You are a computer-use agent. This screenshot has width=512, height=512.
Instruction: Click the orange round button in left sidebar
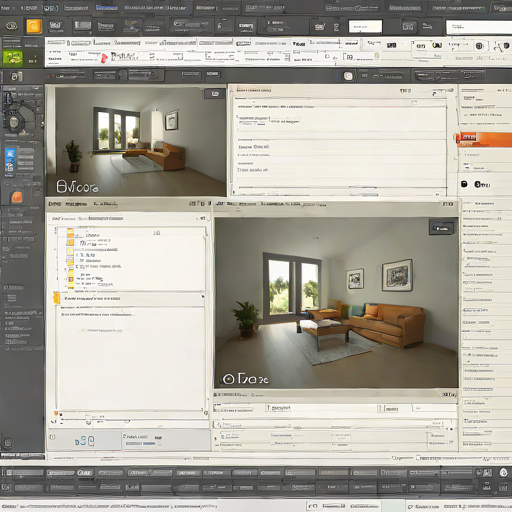[x=17, y=197]
